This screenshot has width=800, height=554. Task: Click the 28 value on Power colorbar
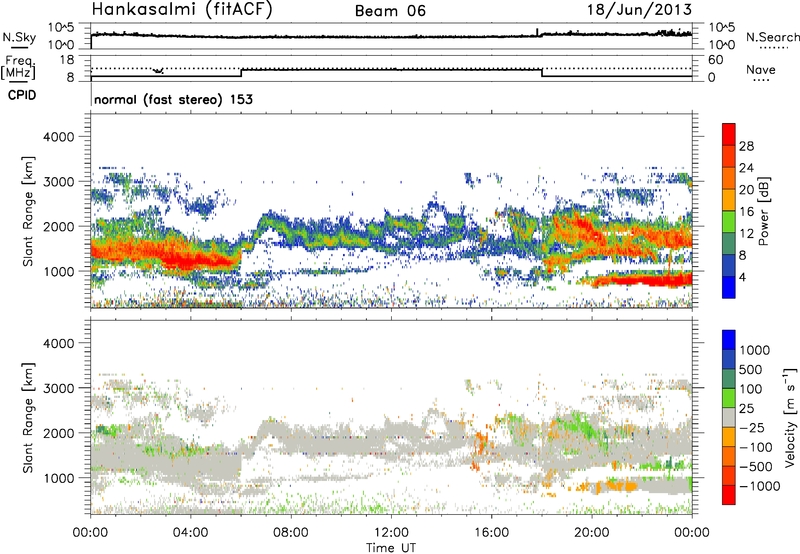[746, 146]
